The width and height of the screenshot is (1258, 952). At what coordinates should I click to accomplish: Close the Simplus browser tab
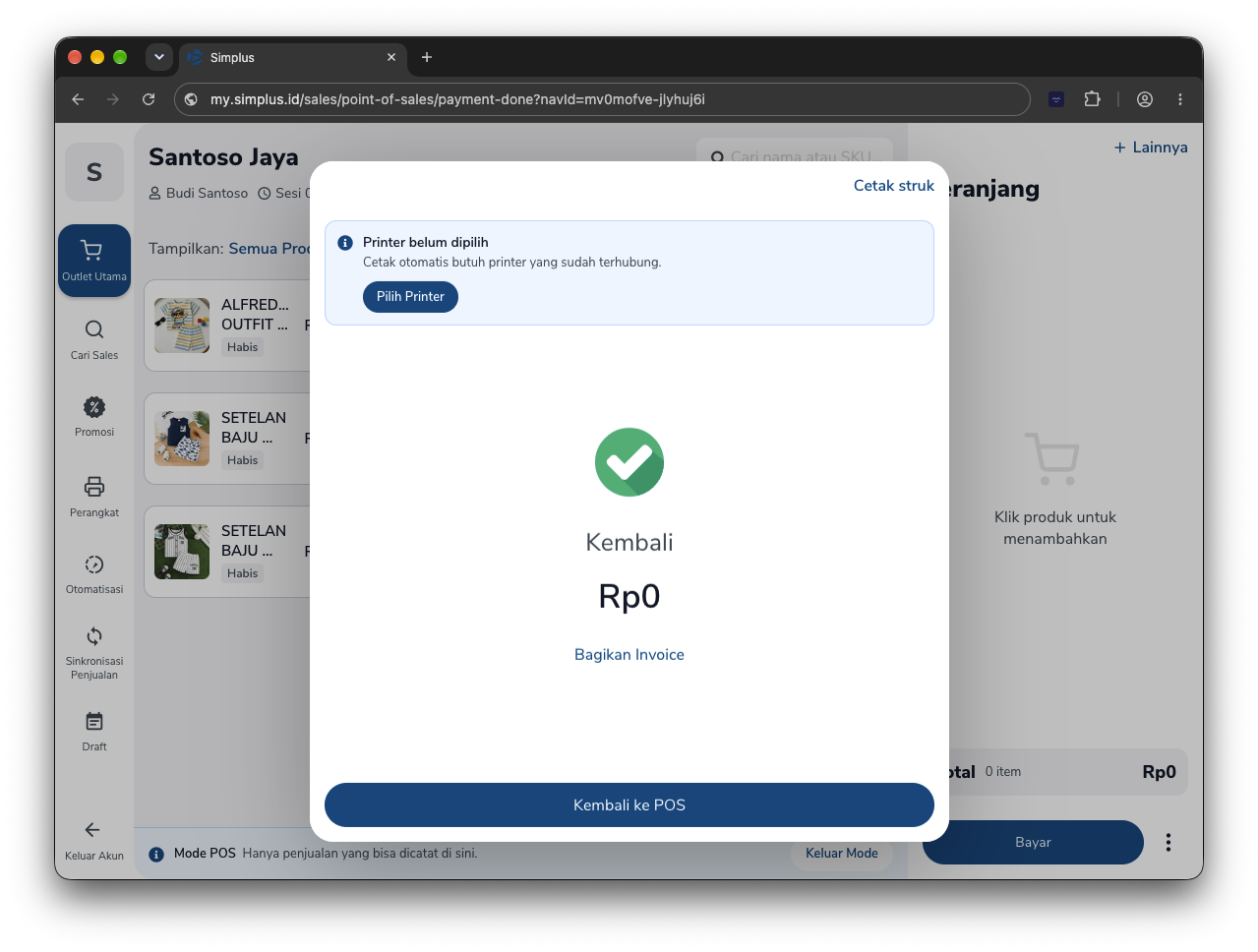coord(391,57)
